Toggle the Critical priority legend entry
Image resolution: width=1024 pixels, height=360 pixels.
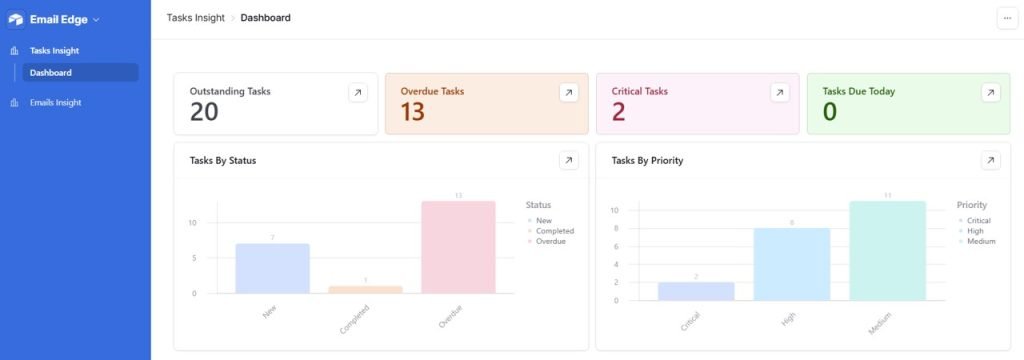(974, 221)
